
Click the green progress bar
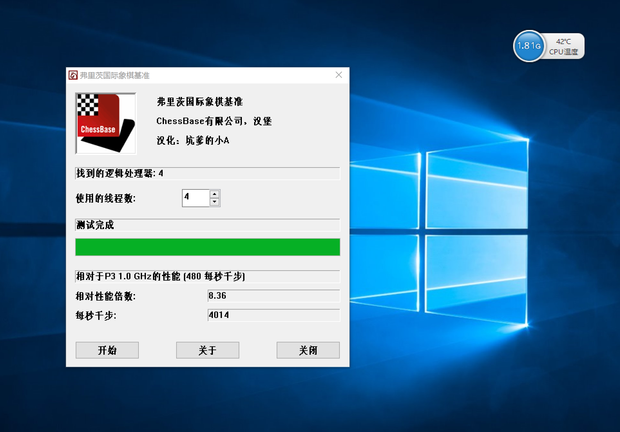click(208, 247)
